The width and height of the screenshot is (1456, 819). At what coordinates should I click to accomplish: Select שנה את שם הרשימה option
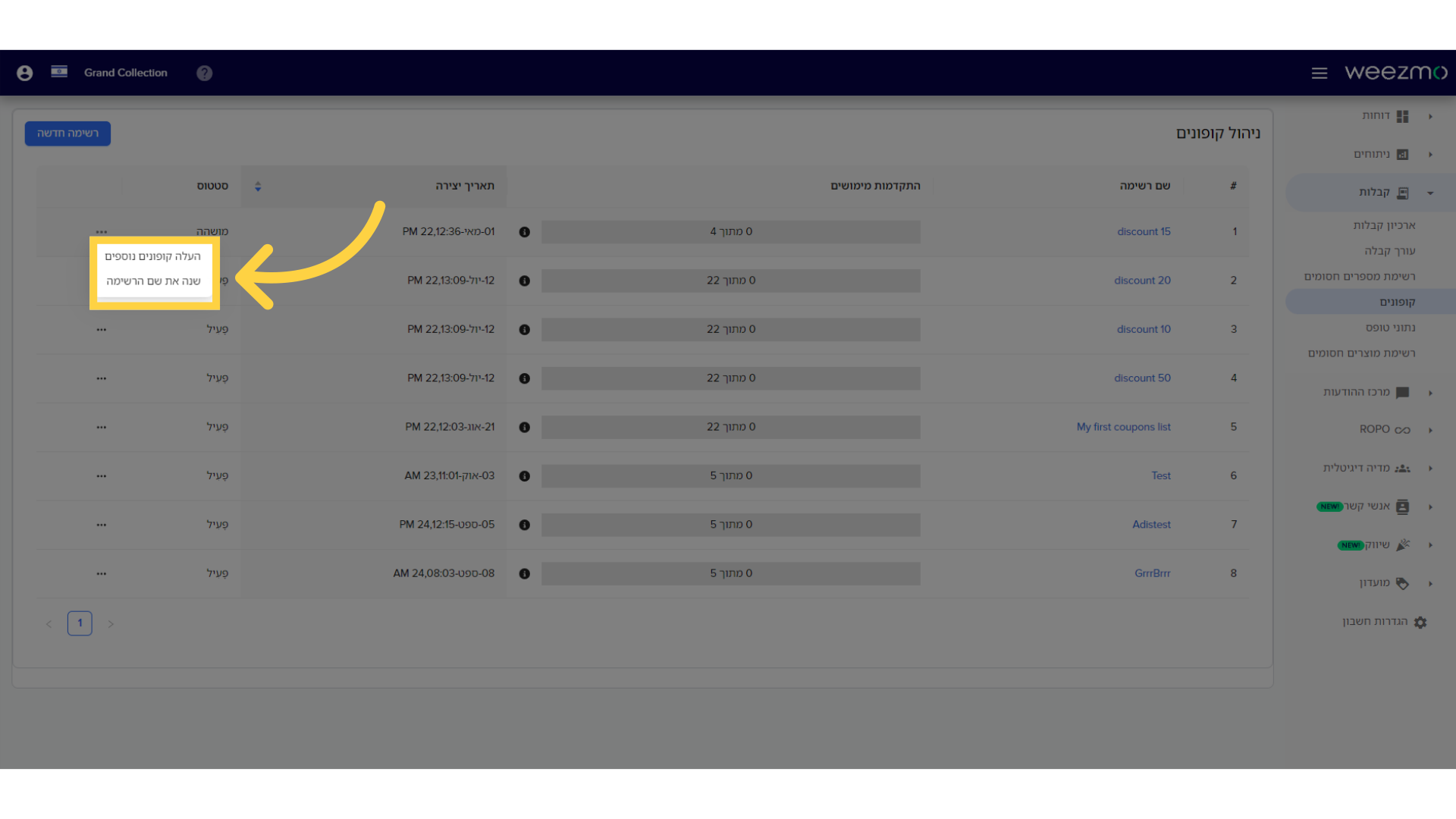[153, 280]
